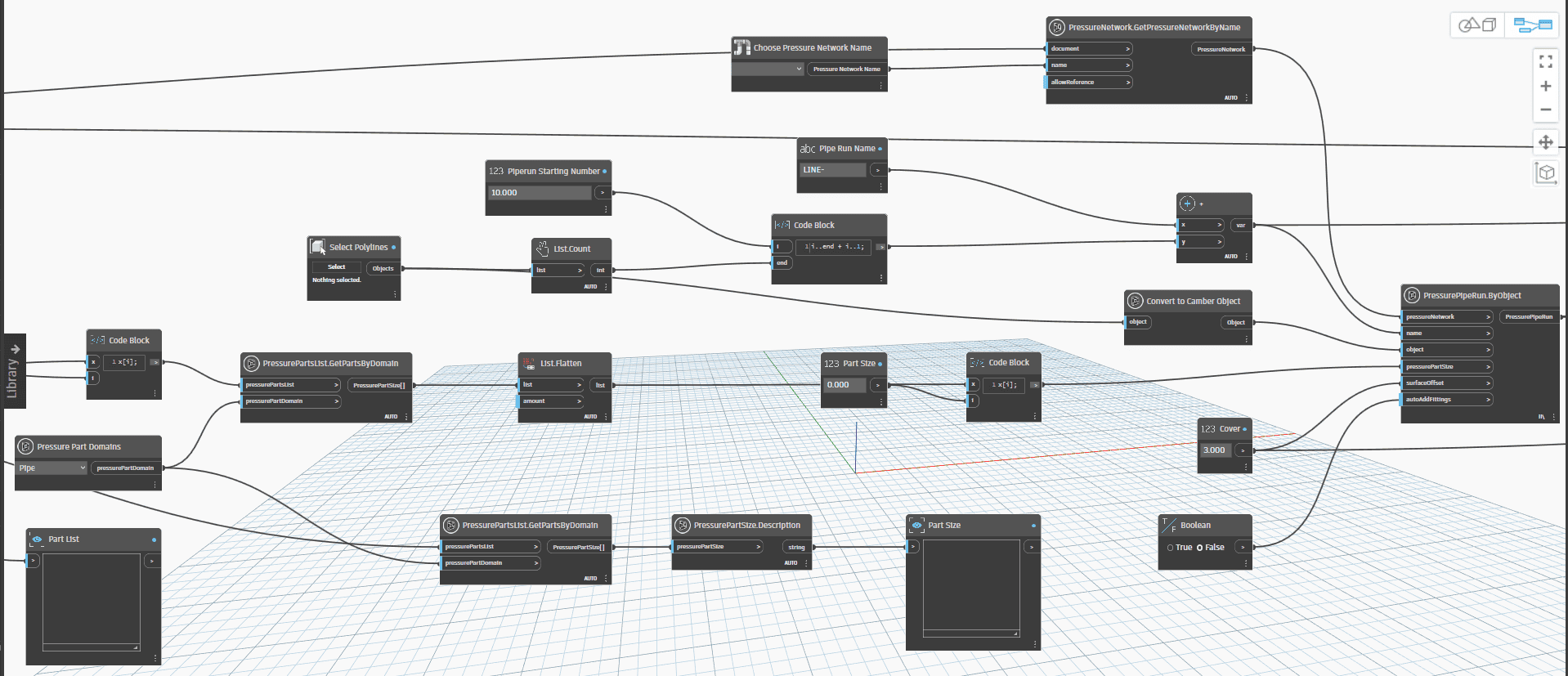Image resolution: width=1568 pixels, height=676 pixels.
Task: Switch to graph view mode
Action: 1533,25
